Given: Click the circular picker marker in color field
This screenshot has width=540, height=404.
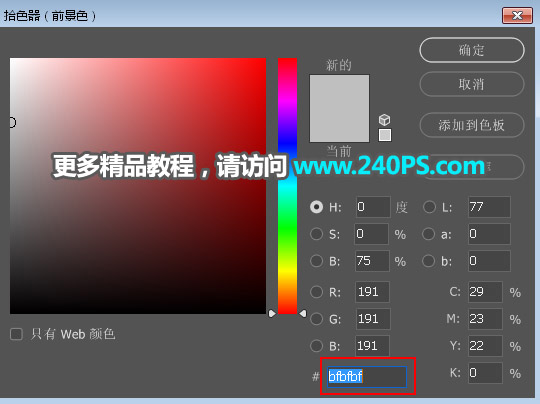Looking at the screenshot, I should [x=12, y=122].
